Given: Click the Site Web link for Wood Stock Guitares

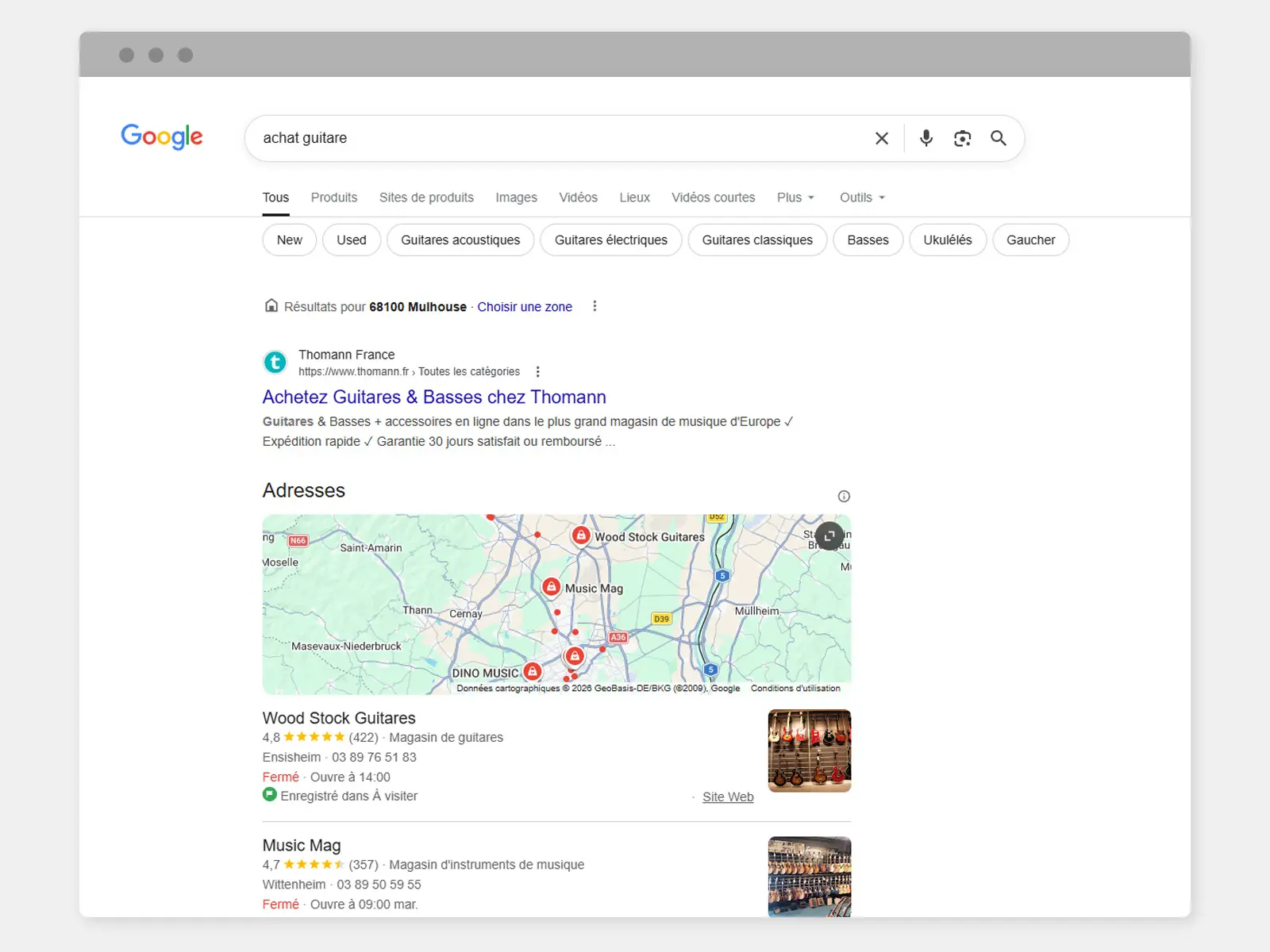Looking at the screenshot, I should tap(728, 797).
